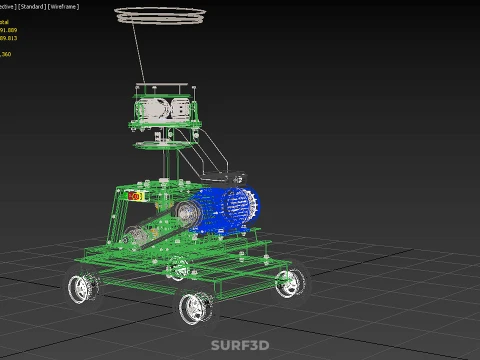
Task: Open the cut-off Perspective viewport label menu
Action: 8,7
